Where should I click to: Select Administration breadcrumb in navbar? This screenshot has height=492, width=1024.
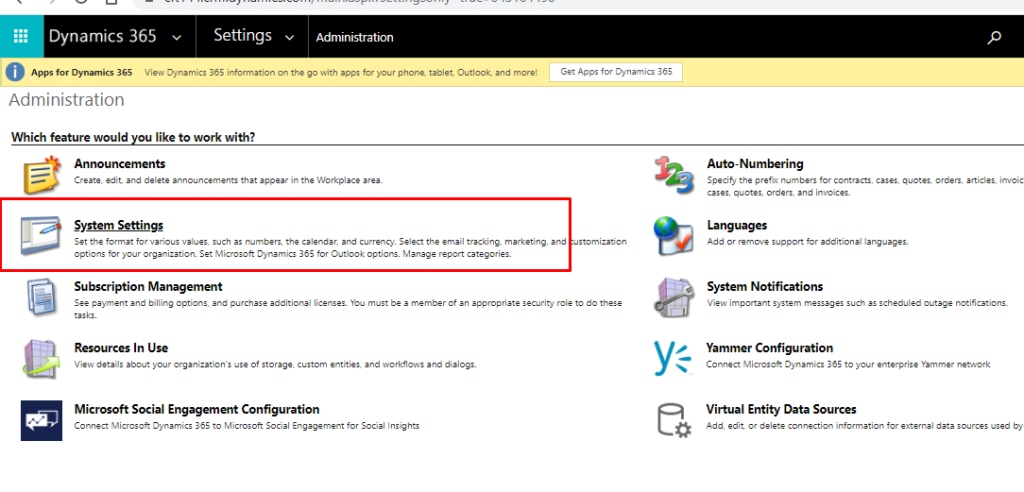[355, 37]
